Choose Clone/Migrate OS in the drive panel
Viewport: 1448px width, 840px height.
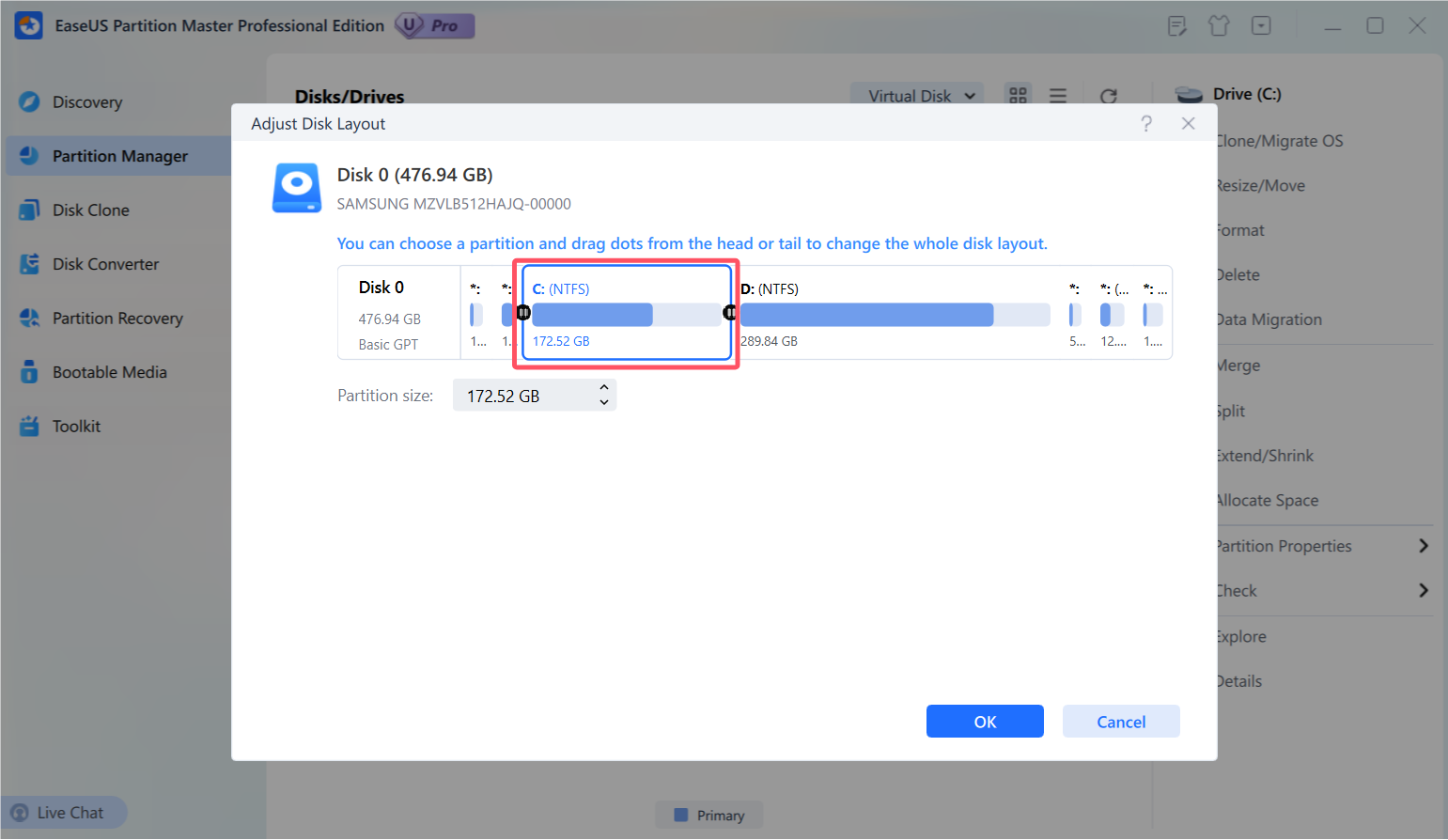point(1281,141)
